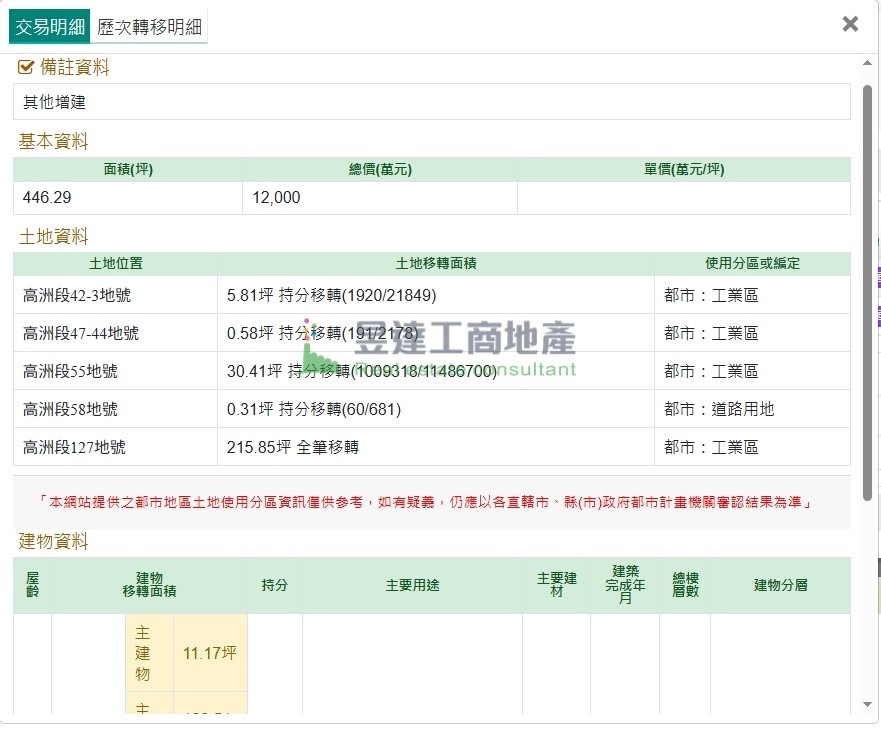Click the 建築完成年月 column header
Viewport: 881px width, 737px height.
[625, 585]
